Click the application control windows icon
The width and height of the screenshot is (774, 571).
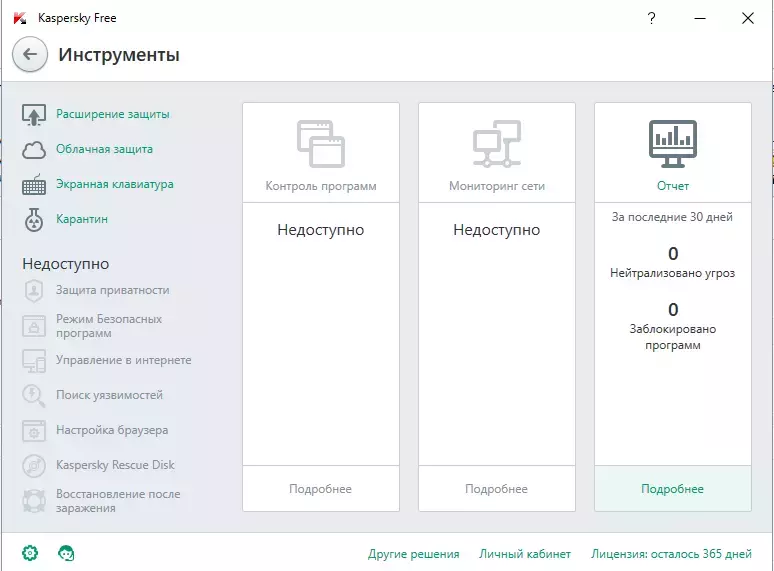click(321, 144)
